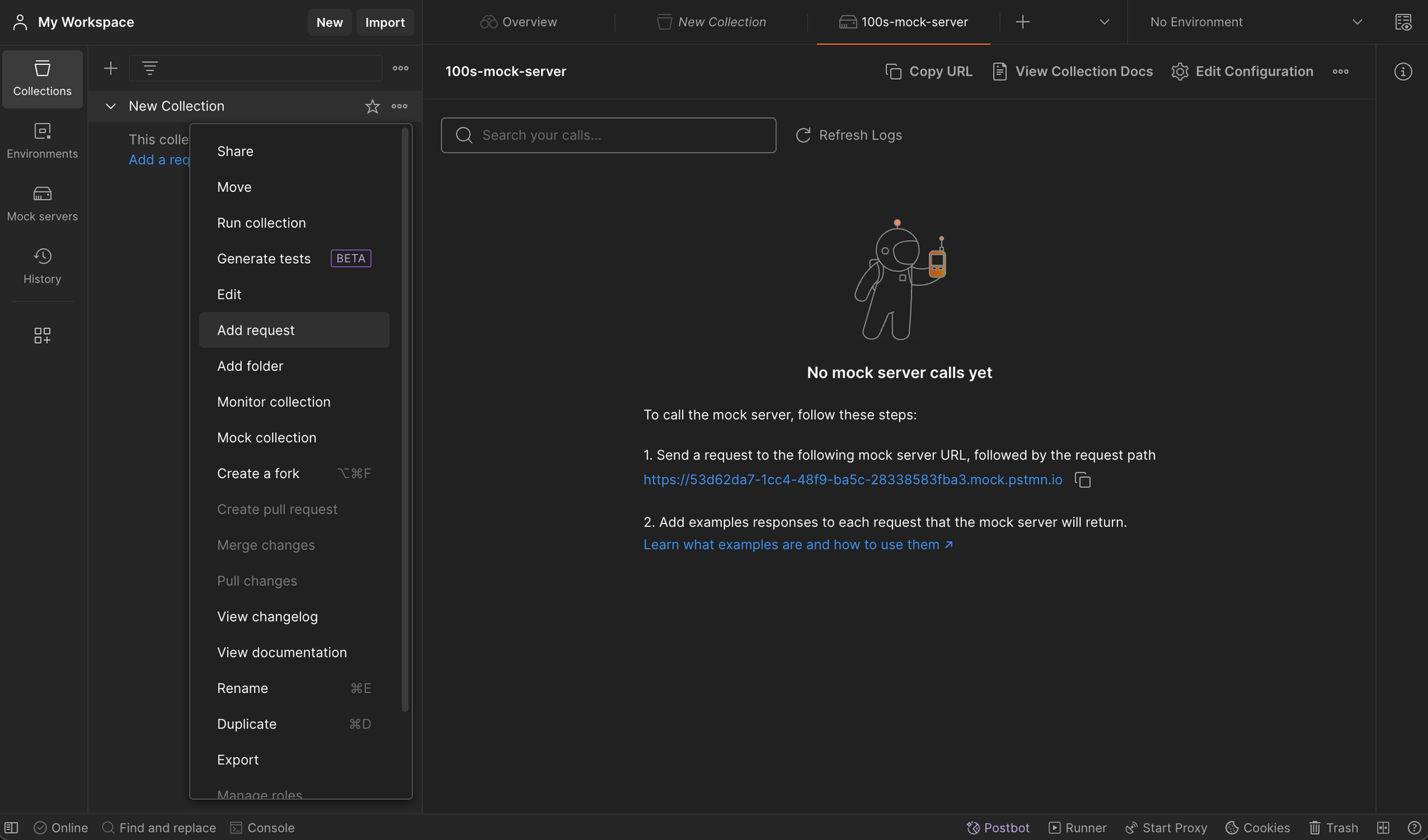Open the History sidebar panel

pyautogui.click(x=42, y=266)
